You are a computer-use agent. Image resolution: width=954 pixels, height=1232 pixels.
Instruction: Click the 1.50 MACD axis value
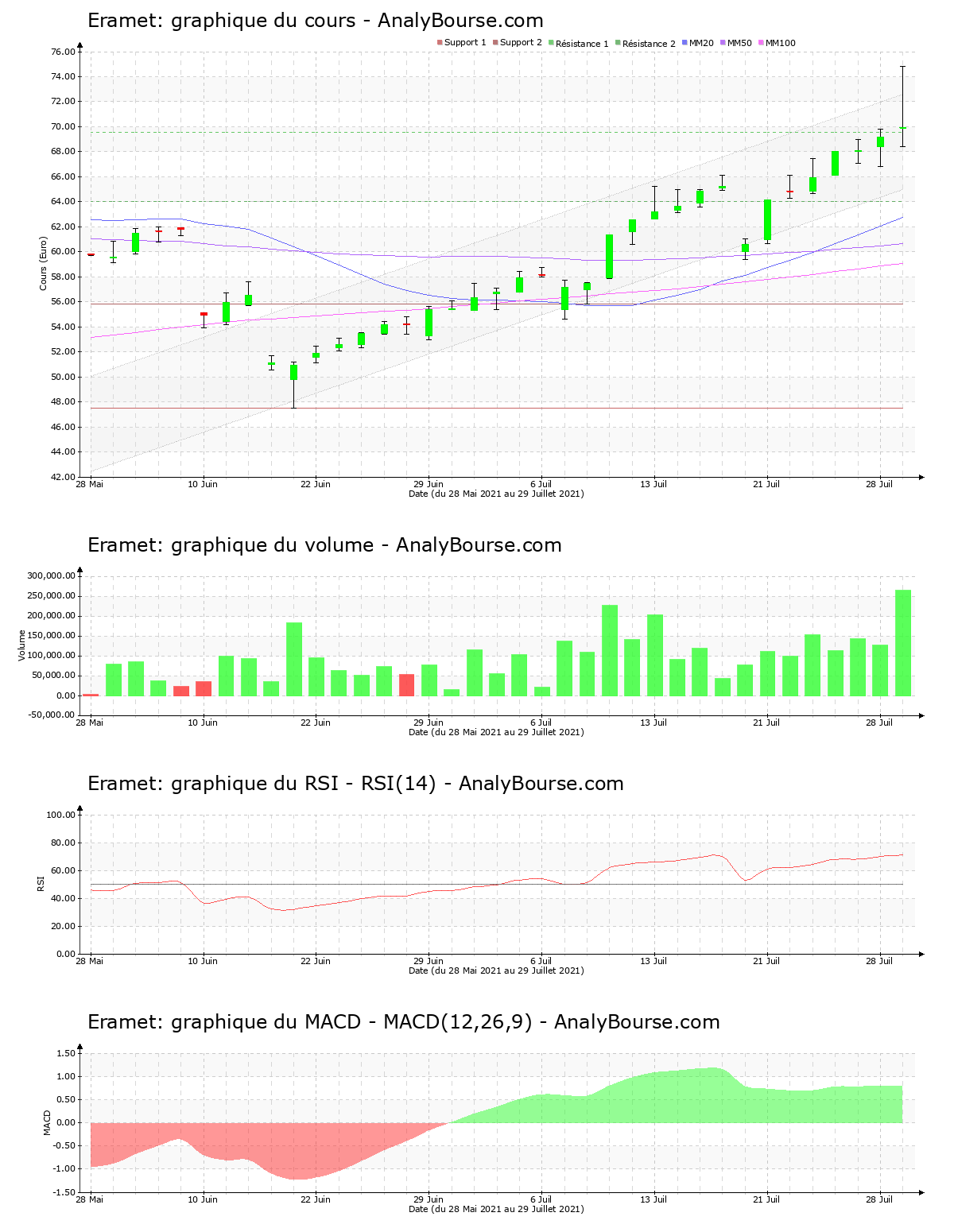[66, 1053]
